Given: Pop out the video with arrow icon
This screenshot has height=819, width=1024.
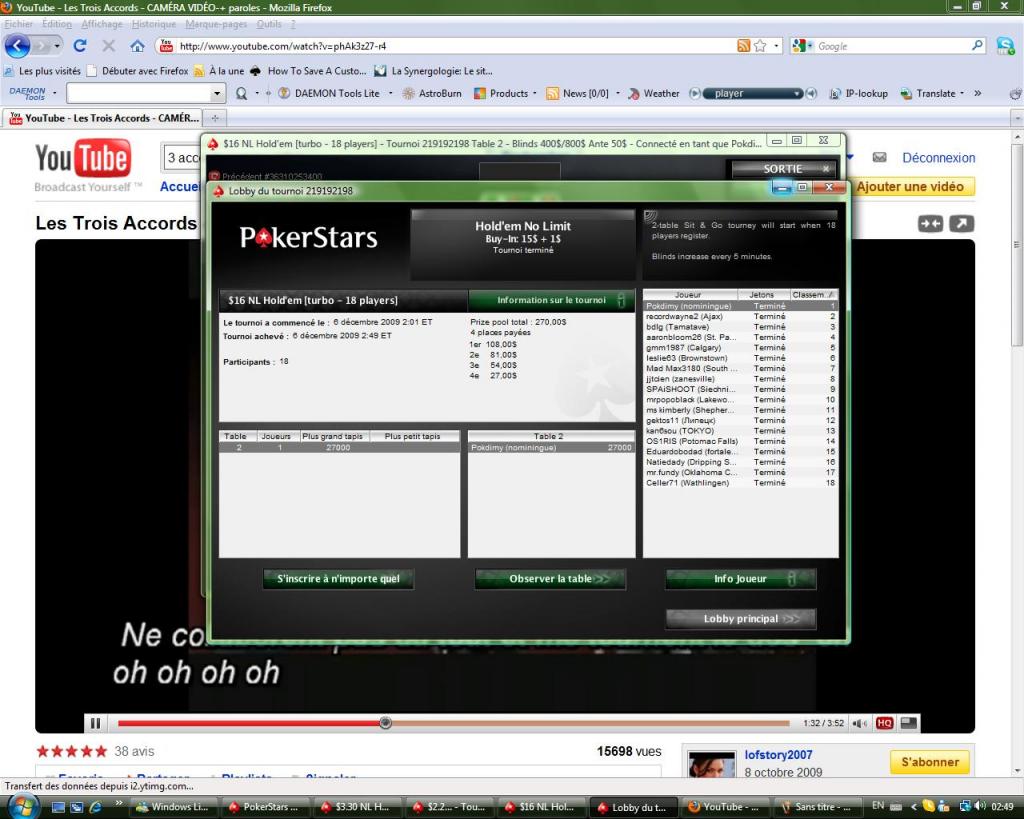Looking at the screenshot, I should pyautogui.click(x=961, y=224).
